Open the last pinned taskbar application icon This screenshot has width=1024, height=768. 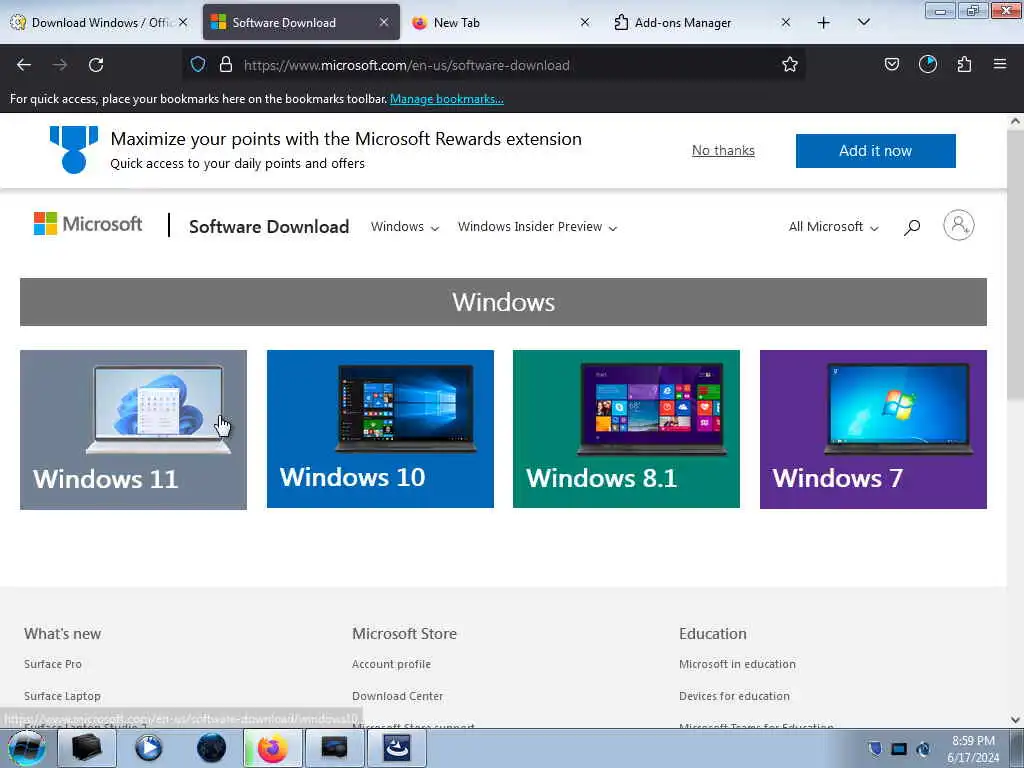(x=396, y=748)
